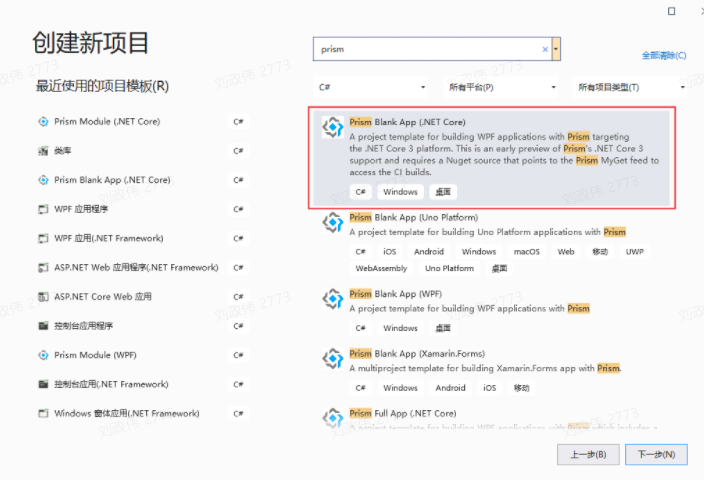Select Prism Blank App (.NET Core) result title

pyautogui.click(x=407, y=122)
